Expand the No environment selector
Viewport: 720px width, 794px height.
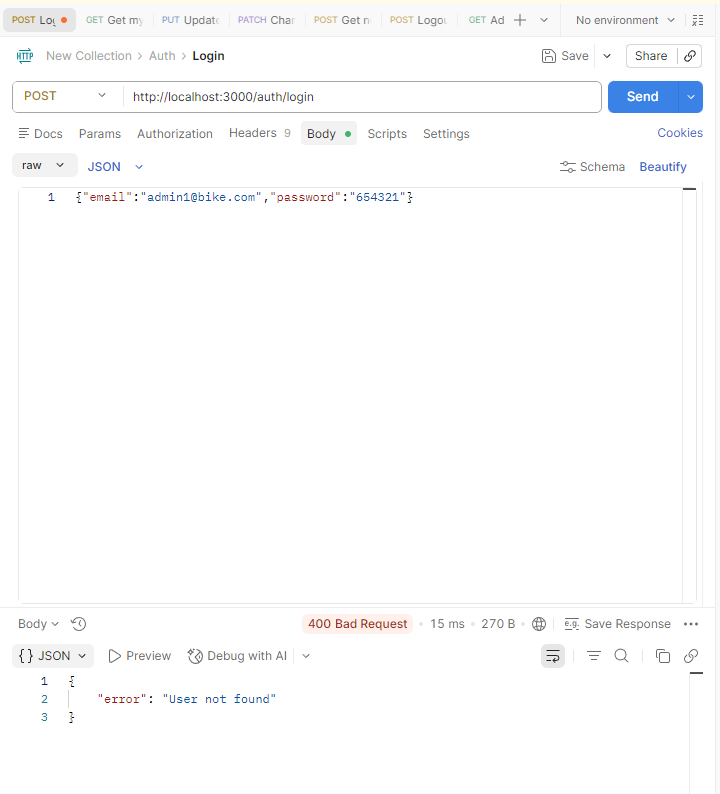coord(625,20)
